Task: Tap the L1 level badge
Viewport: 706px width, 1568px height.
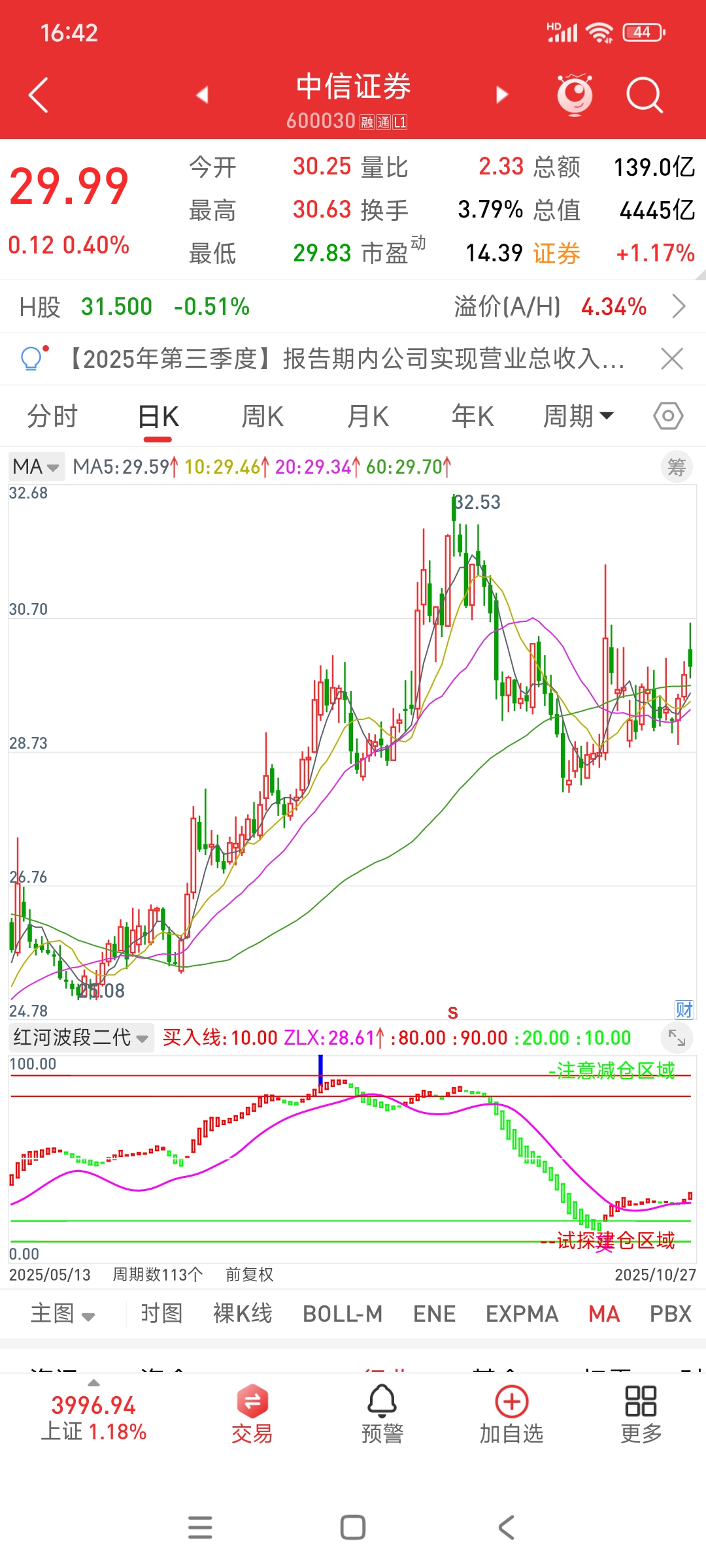Action: pyautogui.click(x=399, y=122)
